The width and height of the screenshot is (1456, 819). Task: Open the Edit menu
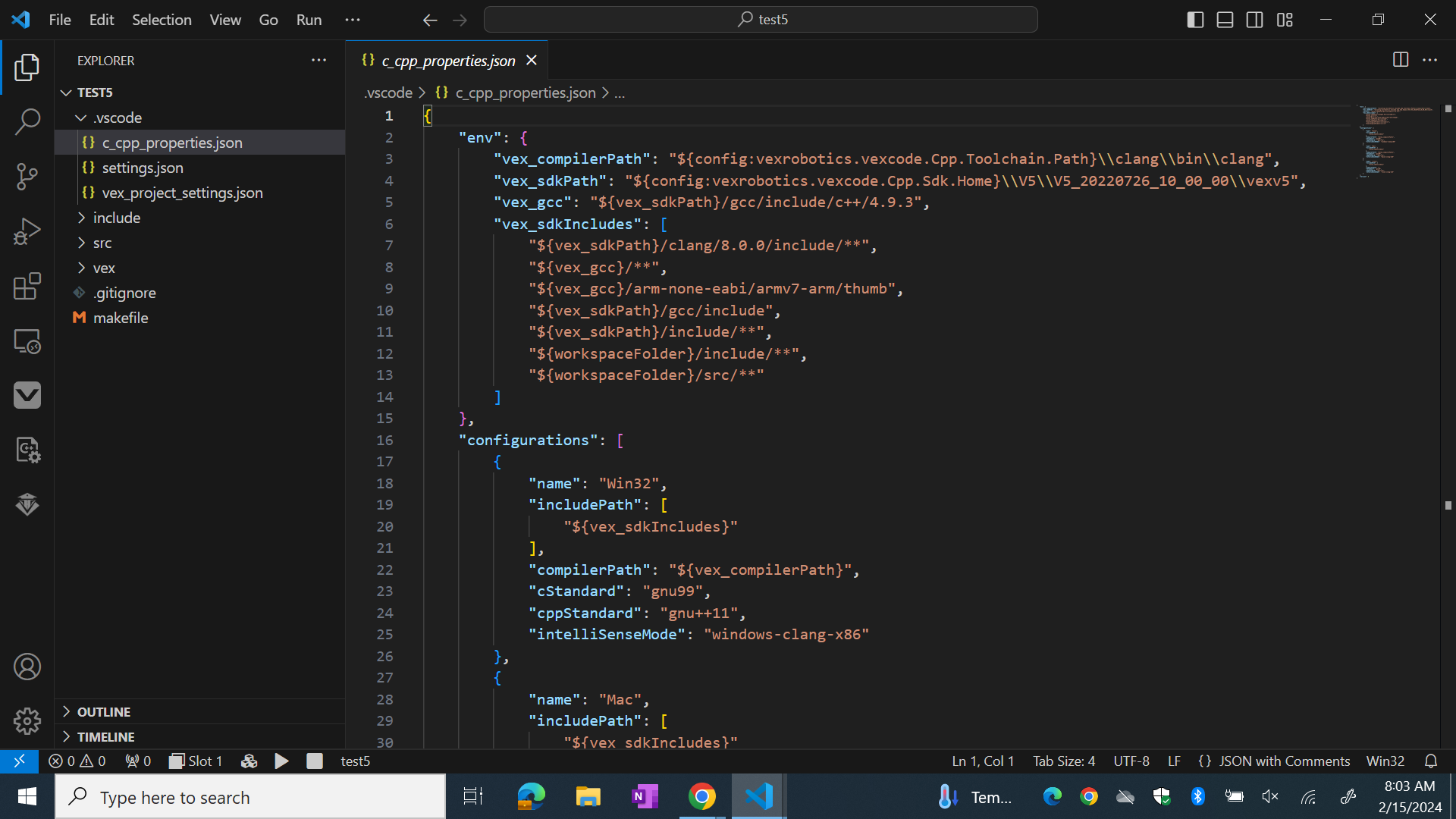(102, 20)
